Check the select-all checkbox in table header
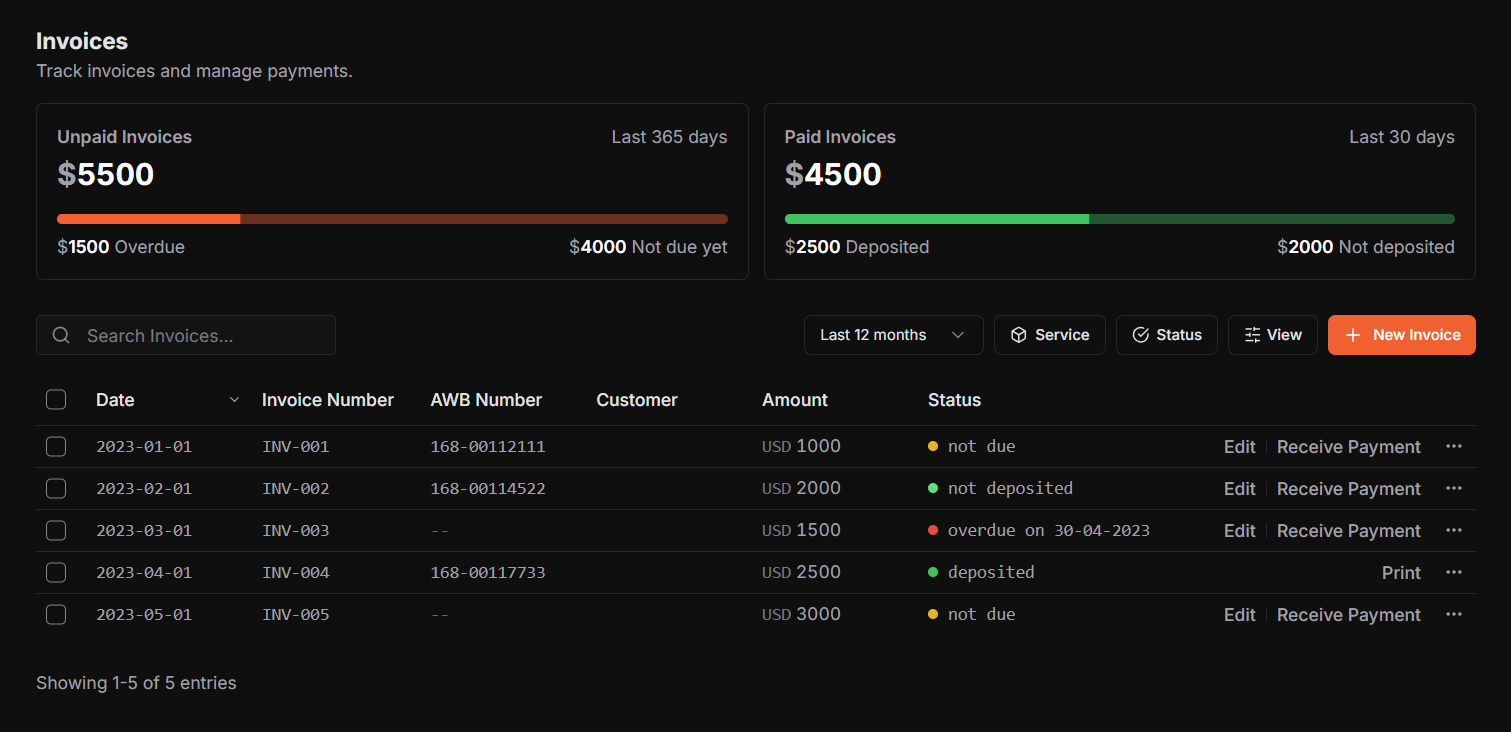 56,399
